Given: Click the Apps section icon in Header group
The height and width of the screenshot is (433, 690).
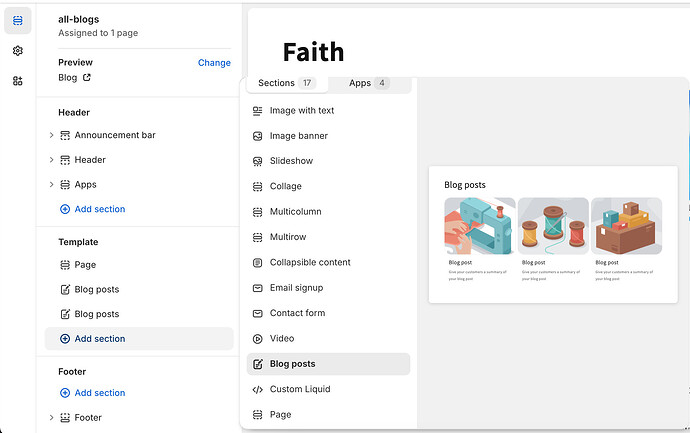Looking at the screenshot, I should [x=65, y=184].
